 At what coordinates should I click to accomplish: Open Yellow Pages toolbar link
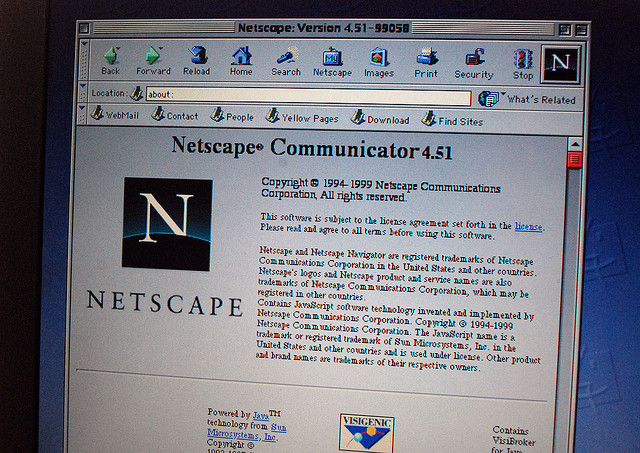[x=302, y=118]
